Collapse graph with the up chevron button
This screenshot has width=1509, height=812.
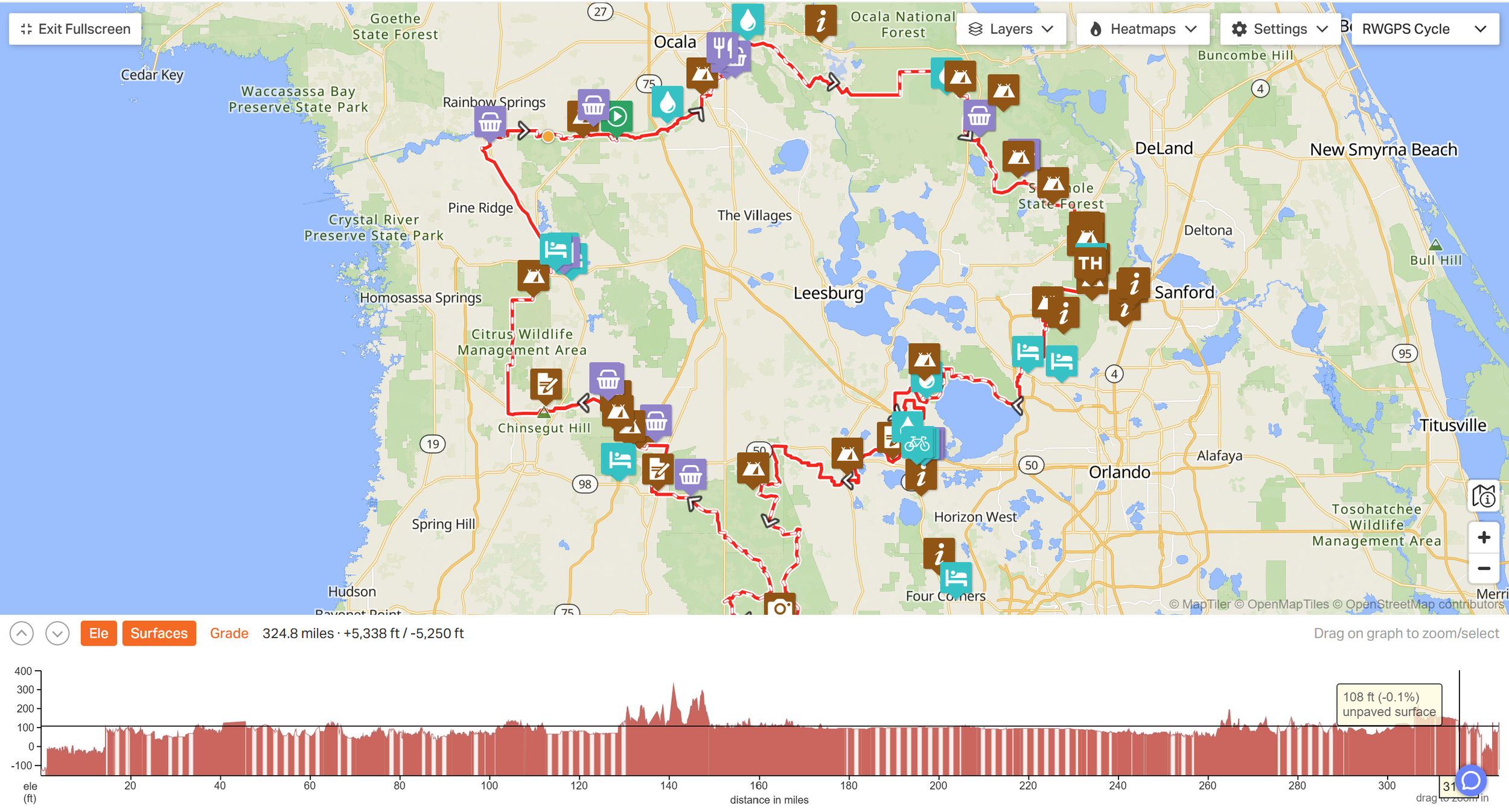point(22,633)
